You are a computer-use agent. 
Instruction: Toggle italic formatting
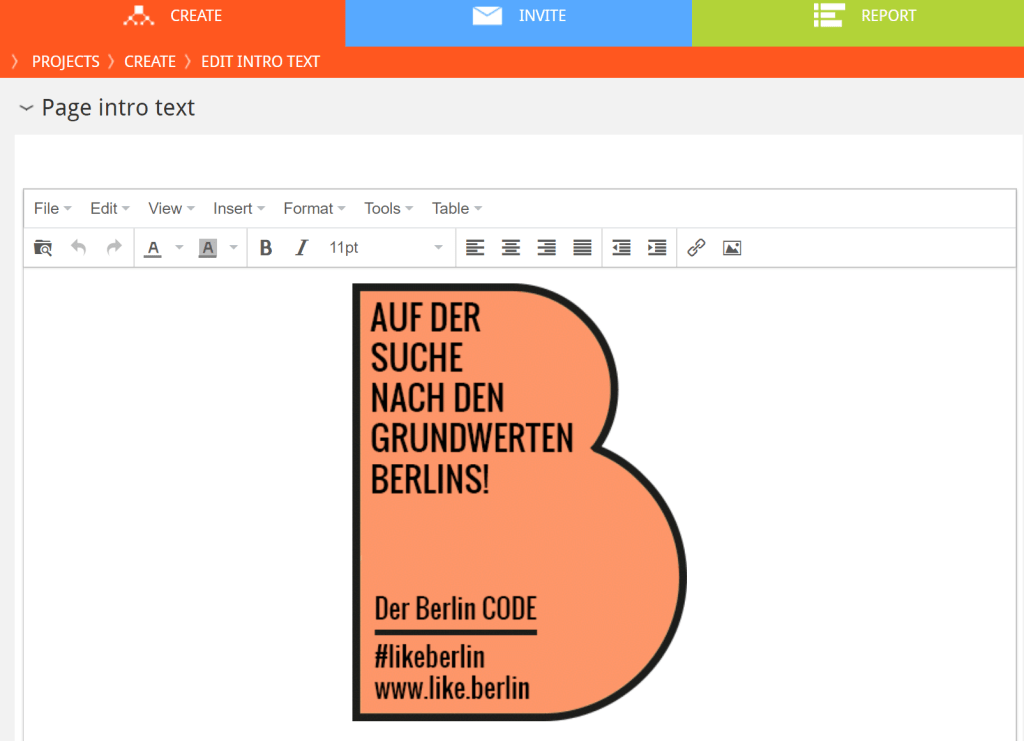click(302, 248)
